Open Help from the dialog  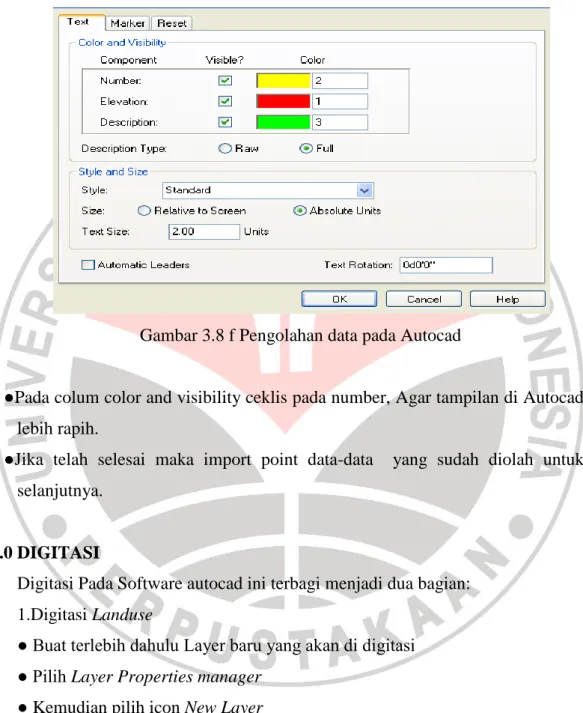click(508, 299)
